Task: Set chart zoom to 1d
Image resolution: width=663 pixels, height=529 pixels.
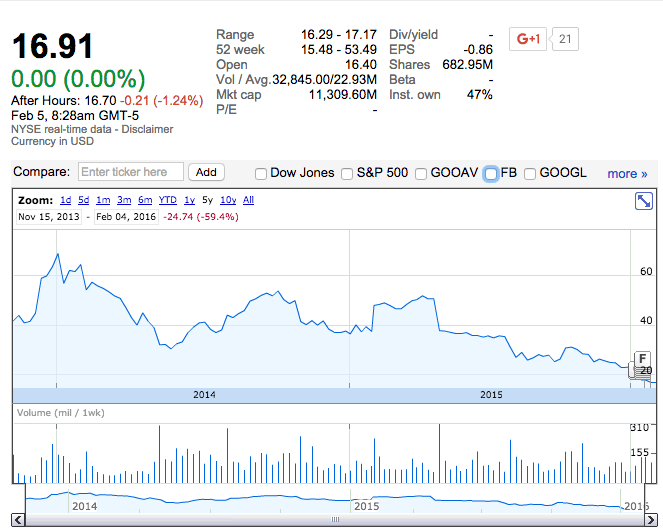Action: (x=65, y=200)
